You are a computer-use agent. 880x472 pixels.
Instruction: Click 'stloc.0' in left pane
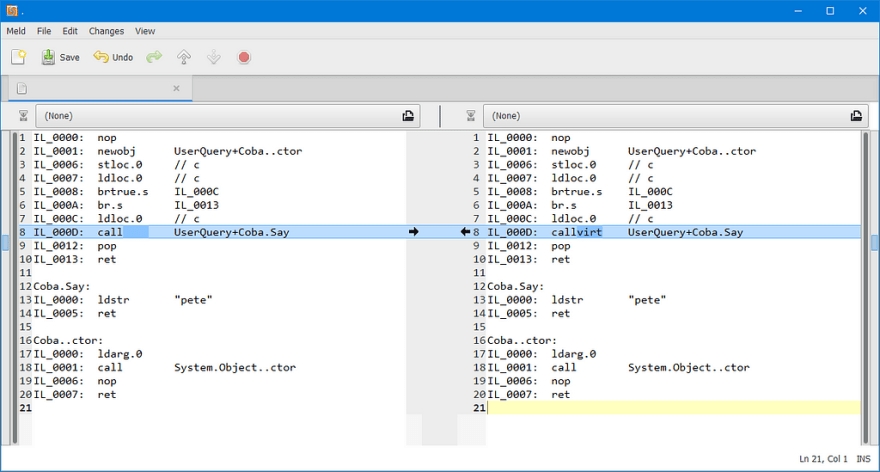coord(120,164)
